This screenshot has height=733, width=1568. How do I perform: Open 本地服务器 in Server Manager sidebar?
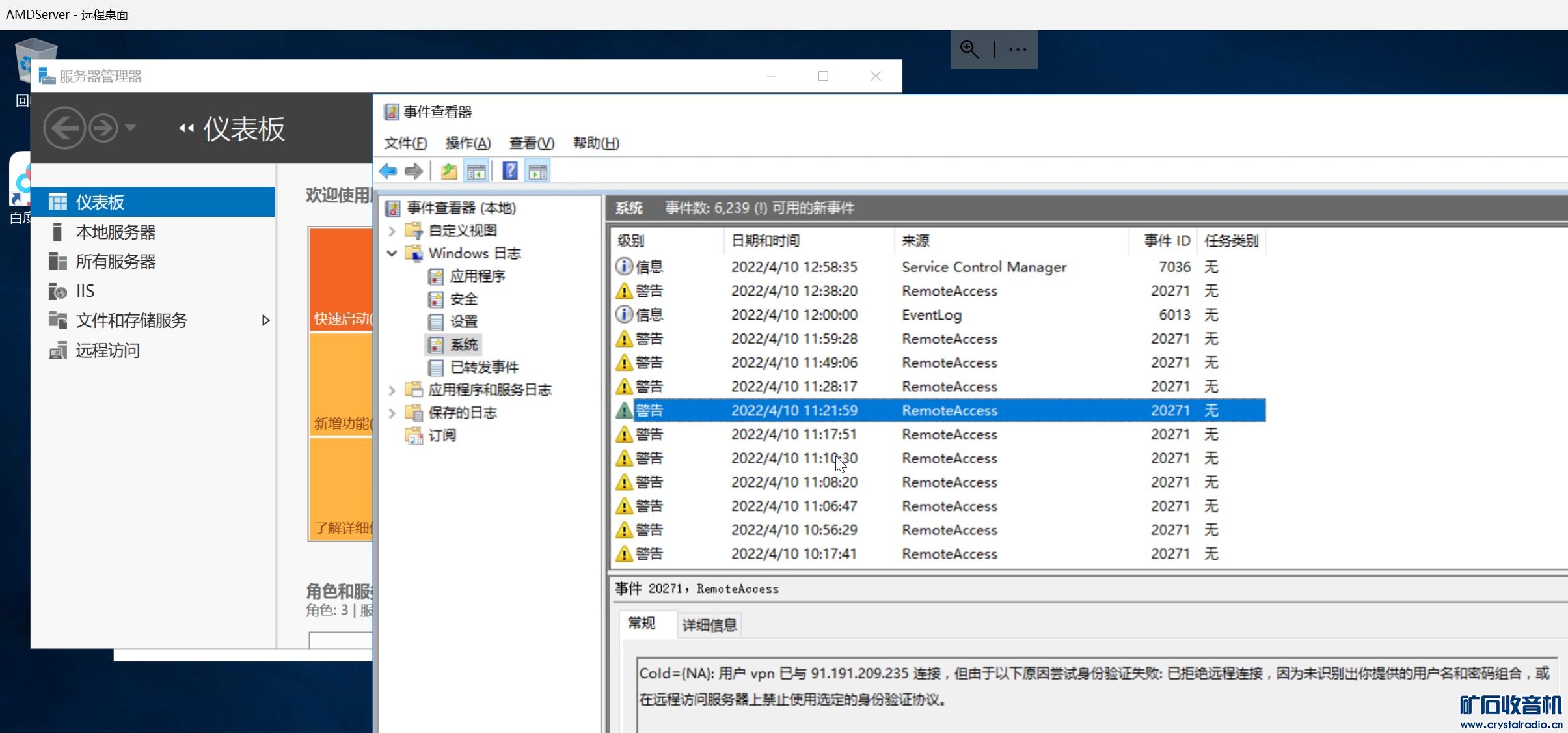(116, 232)
